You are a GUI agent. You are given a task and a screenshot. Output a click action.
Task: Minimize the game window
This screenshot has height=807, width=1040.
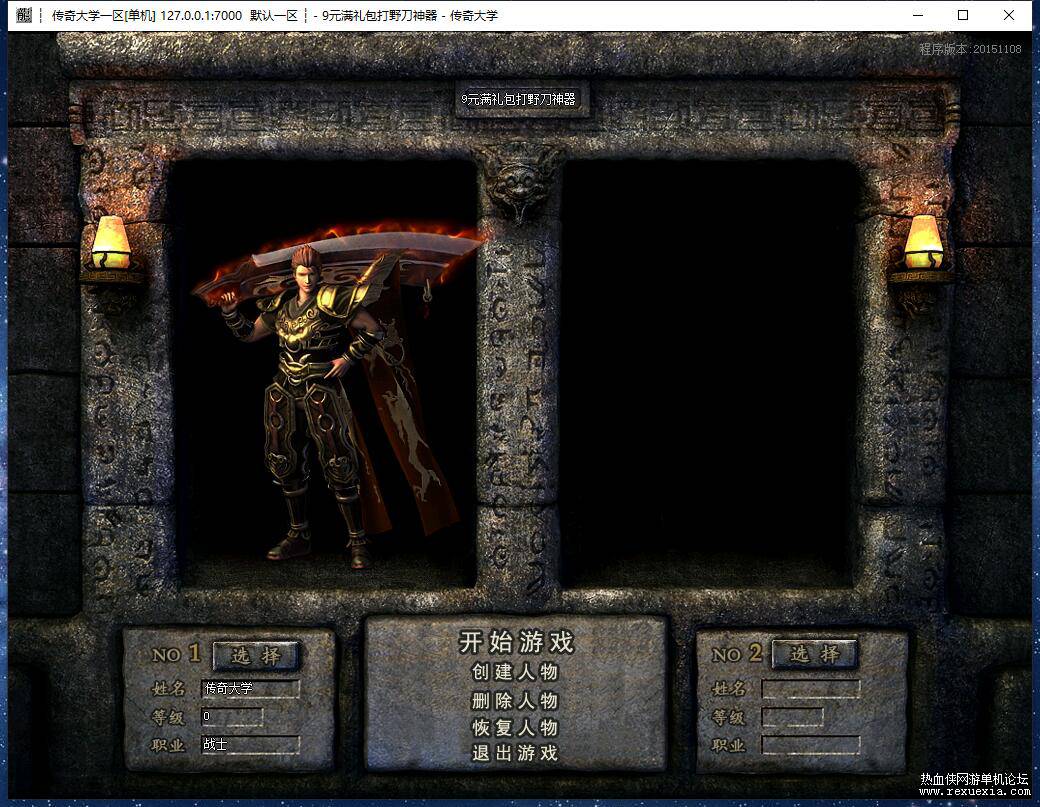point(918,15)
